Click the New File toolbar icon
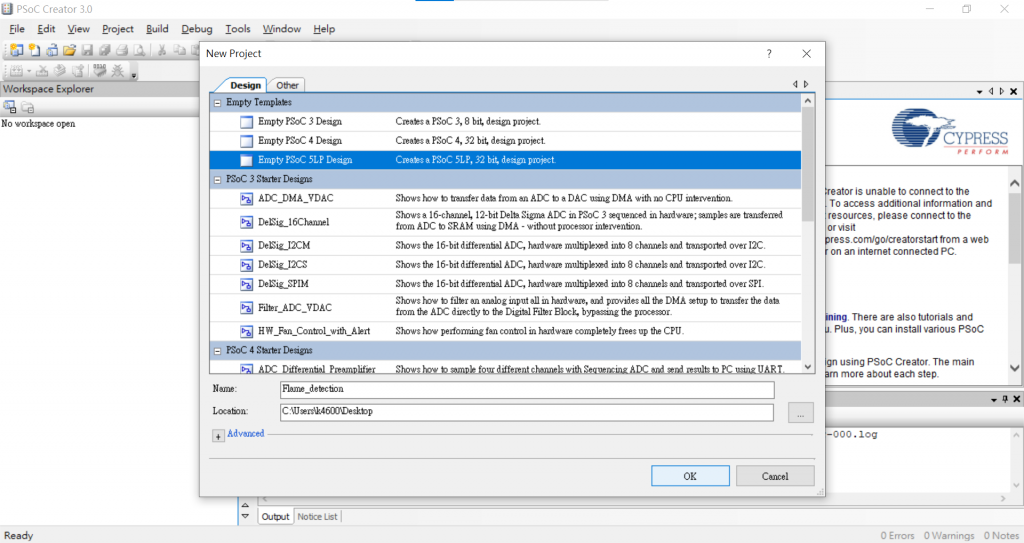Screen dimensions: 1024x543 pos(34,50)
